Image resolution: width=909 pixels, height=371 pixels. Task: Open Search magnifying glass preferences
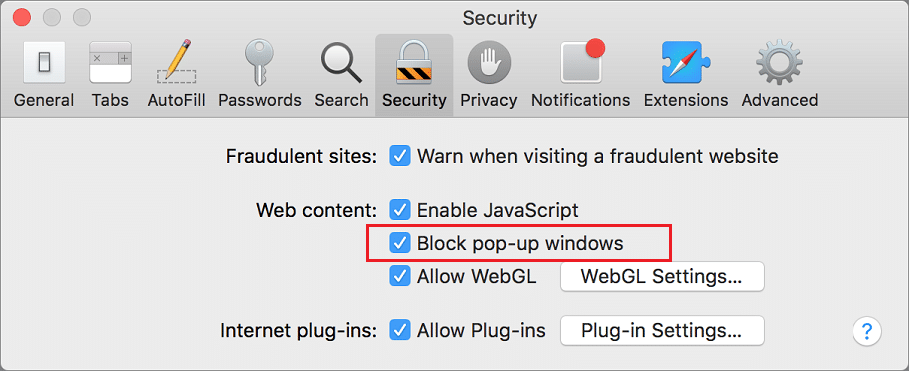click(341, 75)
